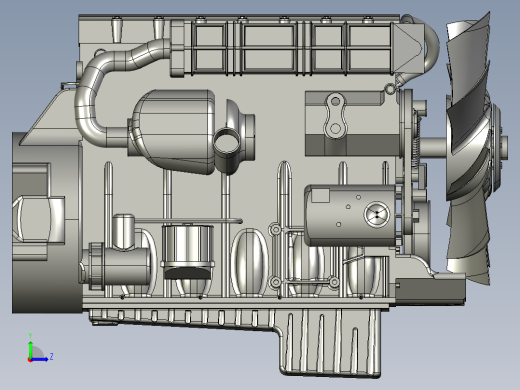The image size is (520, 390).
Task: Click the blue Z axis of the triad
Action: click(40, 359)
